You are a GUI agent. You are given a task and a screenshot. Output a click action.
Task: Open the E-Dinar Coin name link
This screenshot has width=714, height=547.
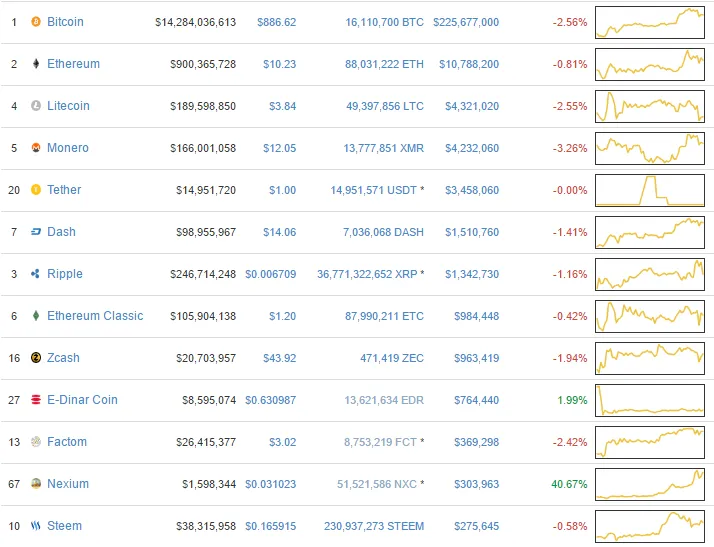pyautogui.click(x=82, y=399)
